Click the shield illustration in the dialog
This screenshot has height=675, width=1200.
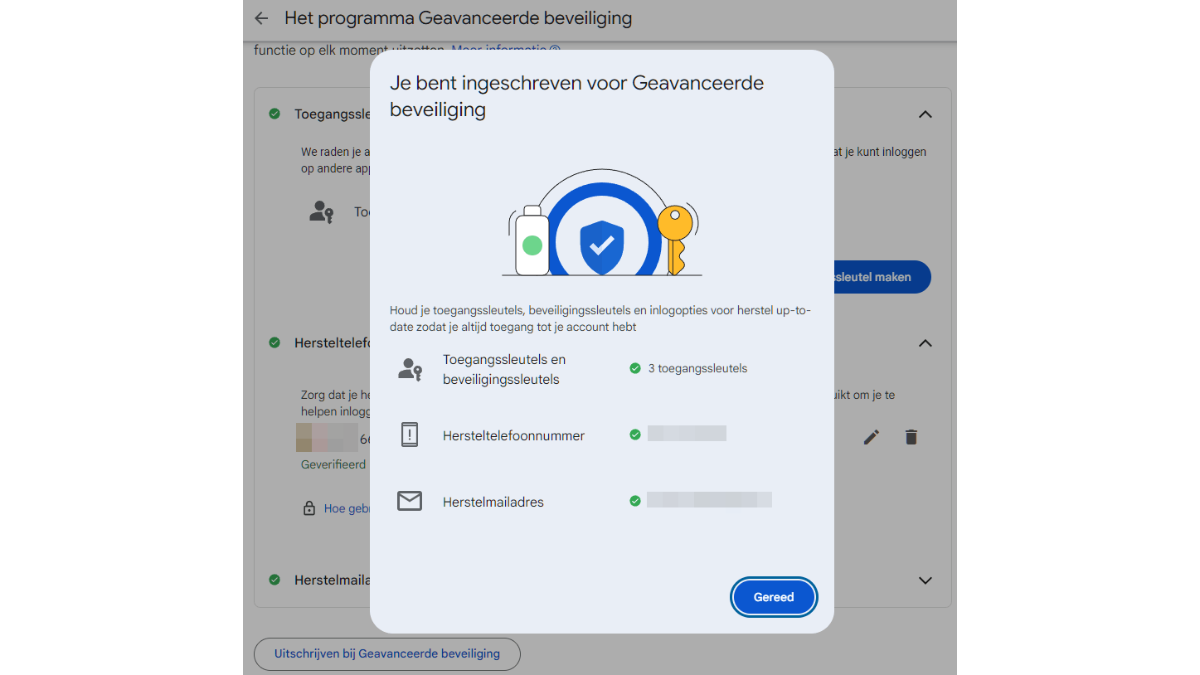602,243
